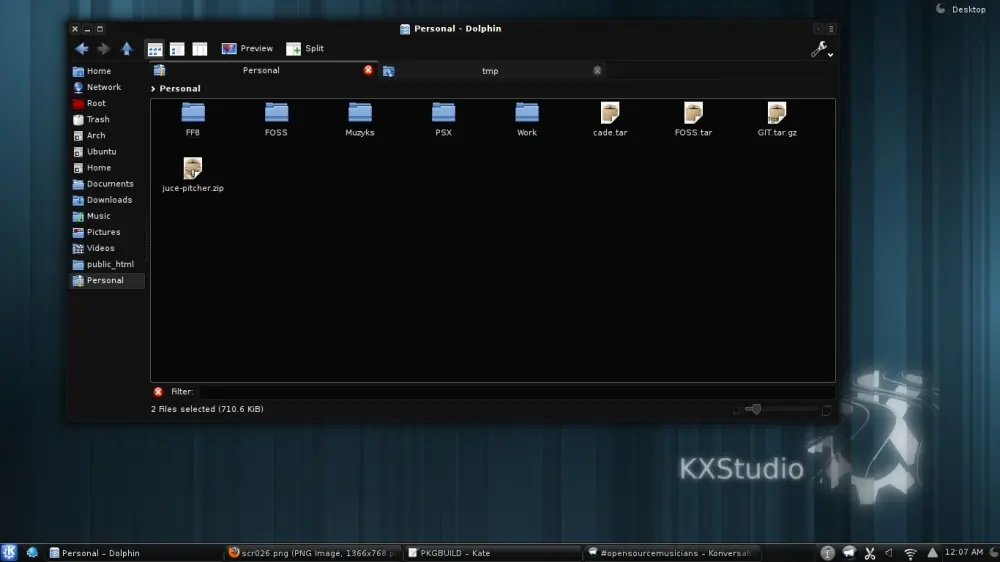Close the Personal tab
Viewport: 1000px width, 562px height.
368,70
